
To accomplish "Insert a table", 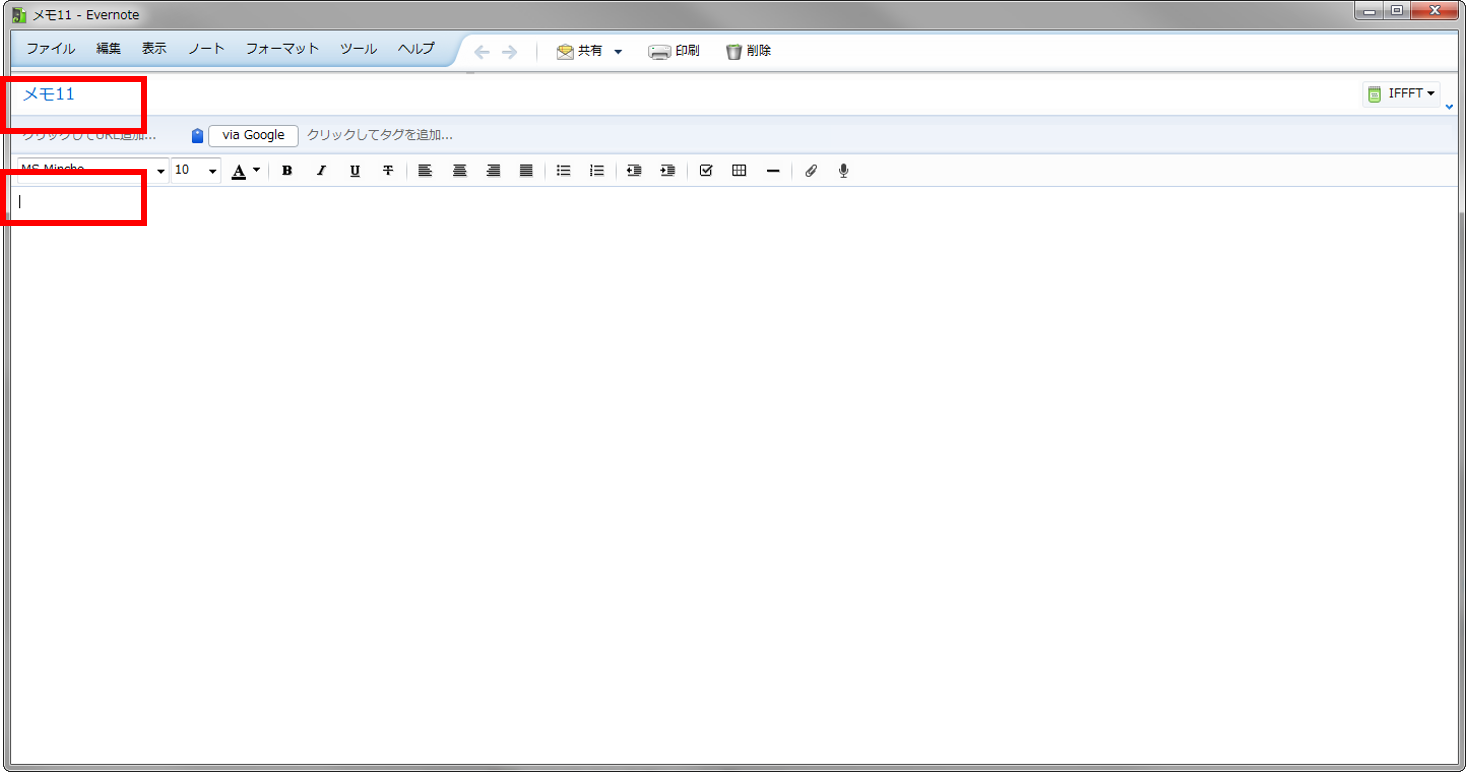I will [x=739, y=171].
